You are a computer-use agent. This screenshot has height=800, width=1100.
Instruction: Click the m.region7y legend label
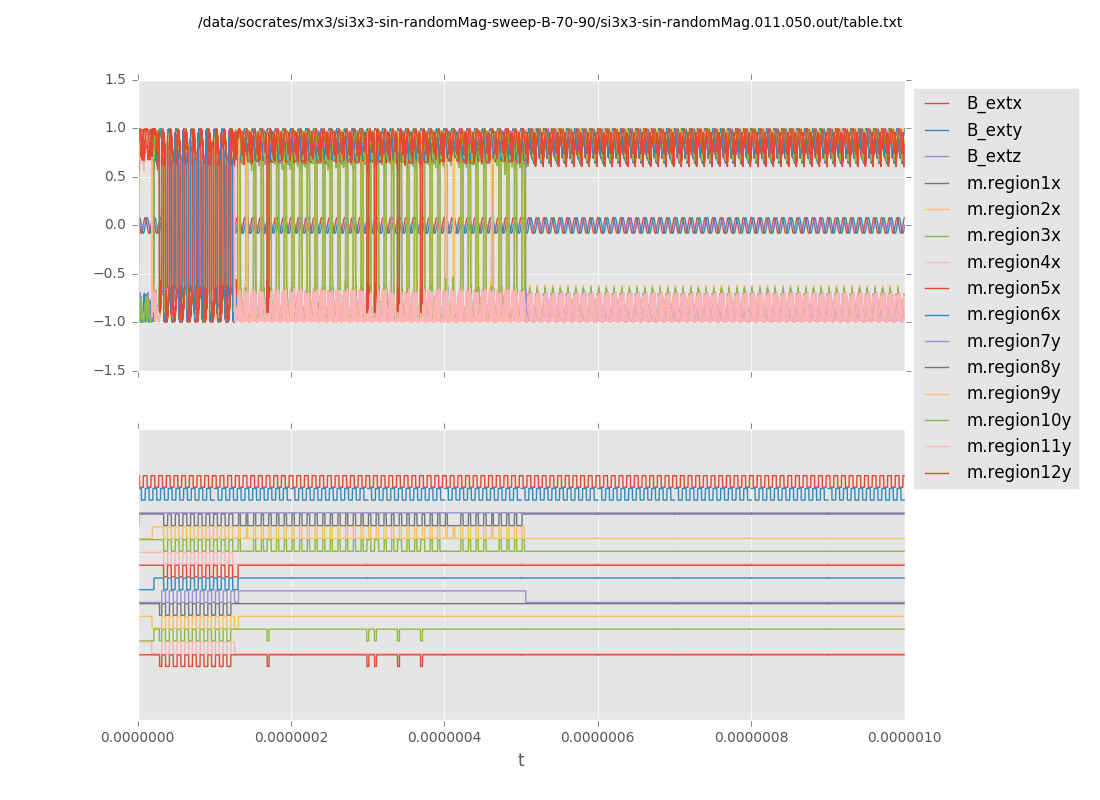coord(1013,341)
